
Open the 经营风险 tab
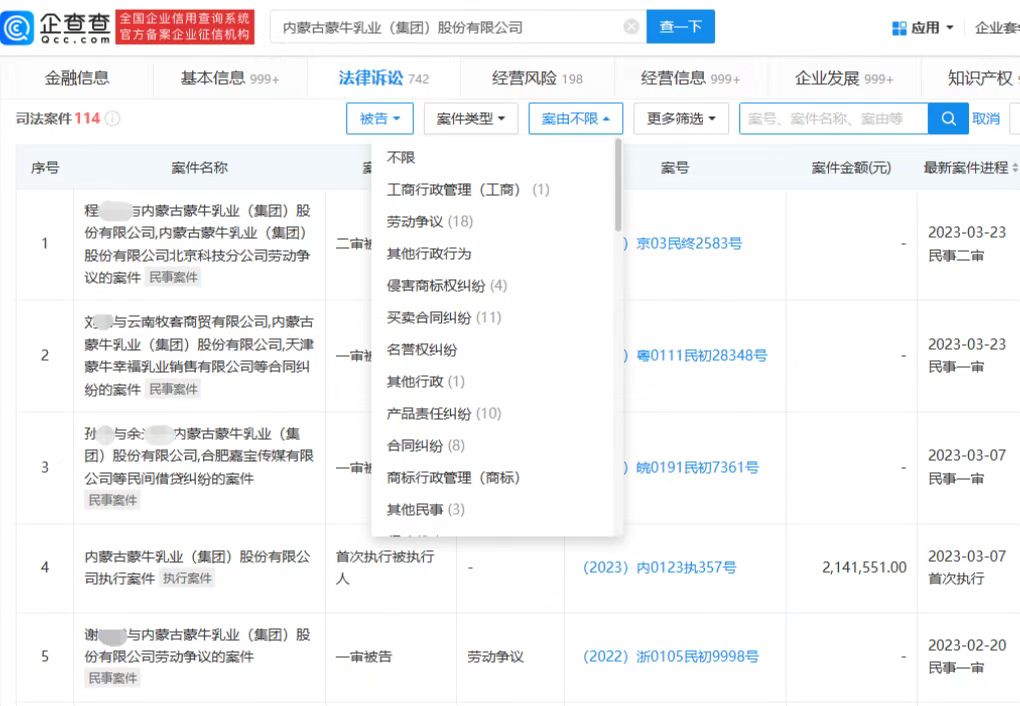tap(537, 78)
